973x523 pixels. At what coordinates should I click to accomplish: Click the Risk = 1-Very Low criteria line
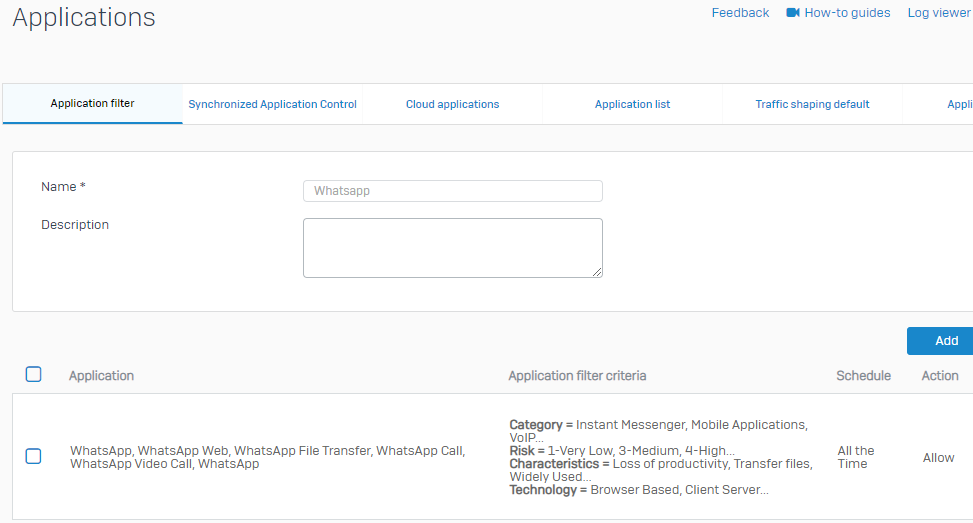point(622,451)
